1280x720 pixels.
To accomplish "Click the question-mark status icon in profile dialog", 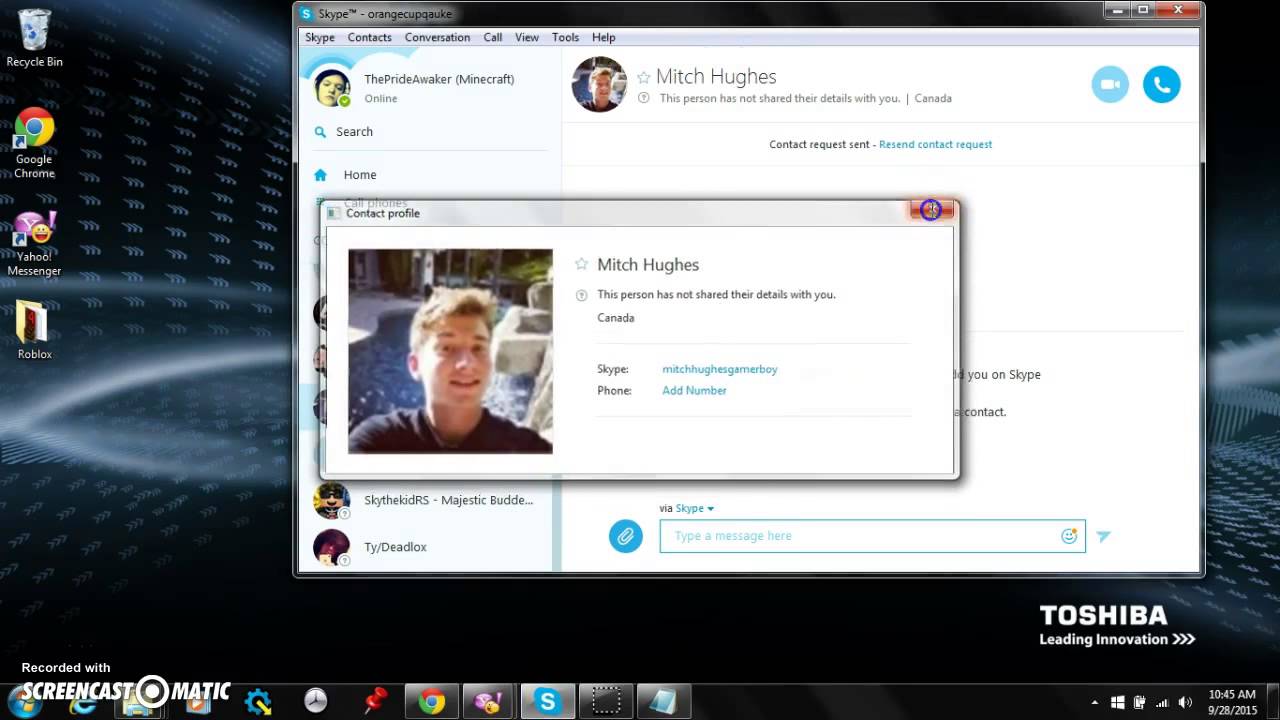I will pyautogui.click(x=581, y=295).
